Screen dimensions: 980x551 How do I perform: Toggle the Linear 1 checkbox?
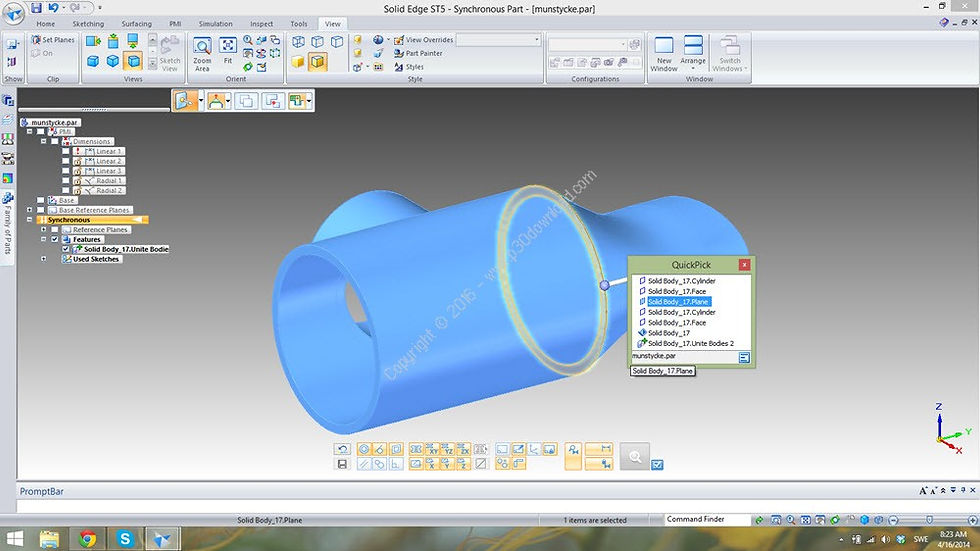point(66,151)
